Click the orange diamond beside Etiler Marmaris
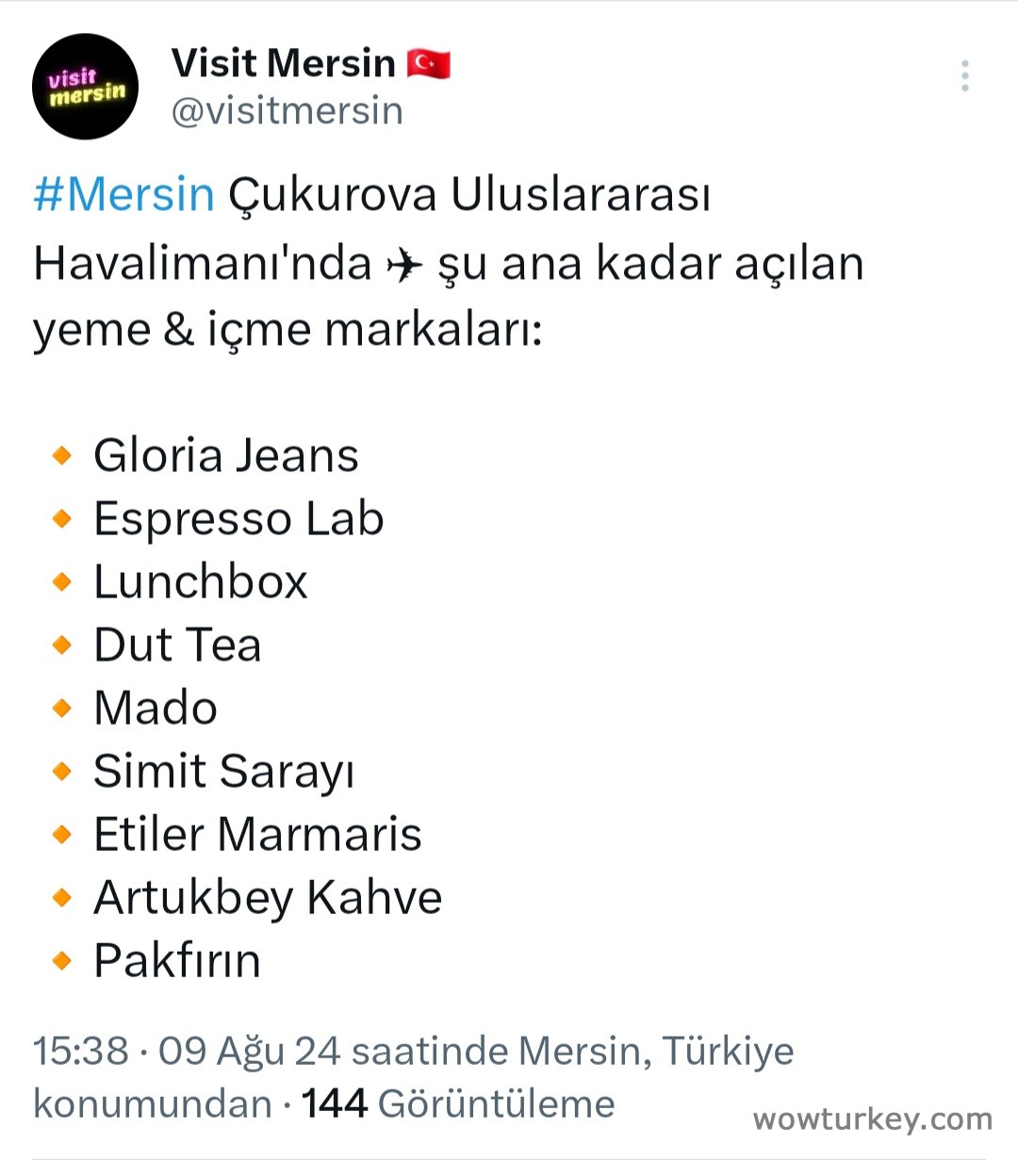 62,835
